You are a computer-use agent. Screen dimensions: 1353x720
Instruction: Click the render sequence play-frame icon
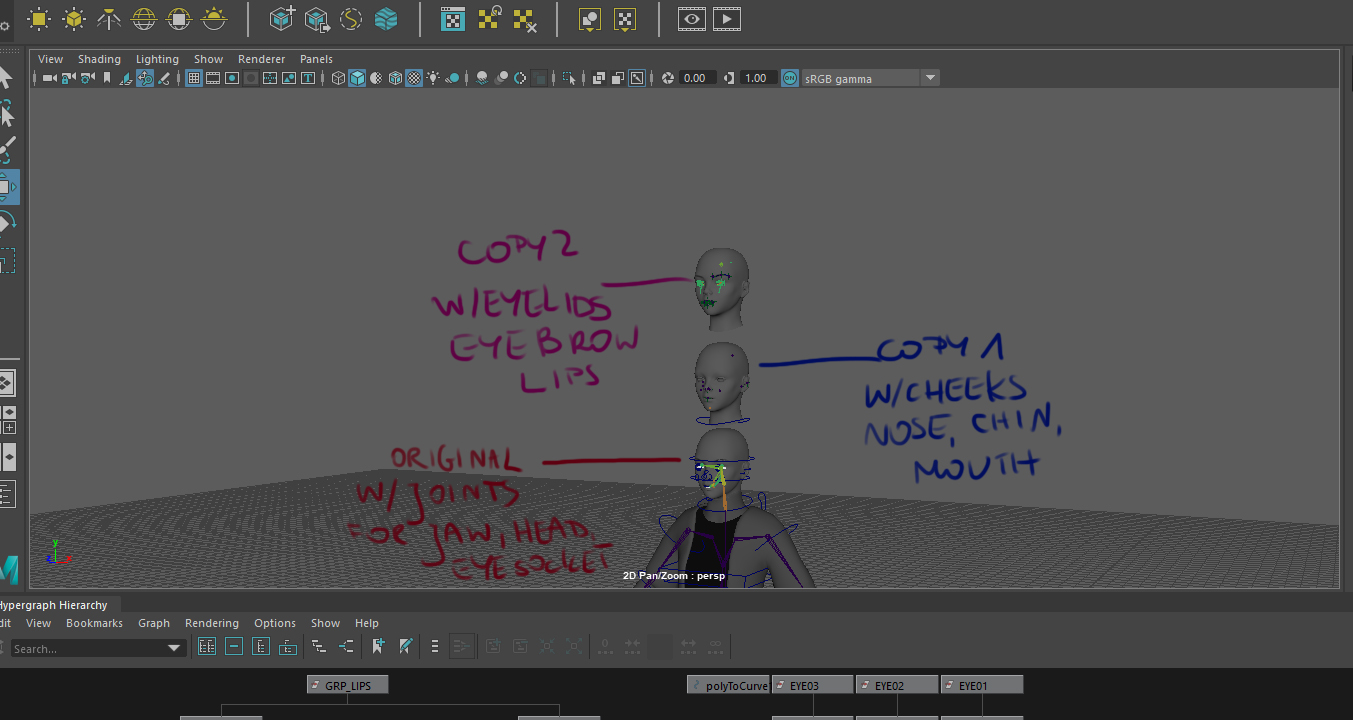click(727, 18)
